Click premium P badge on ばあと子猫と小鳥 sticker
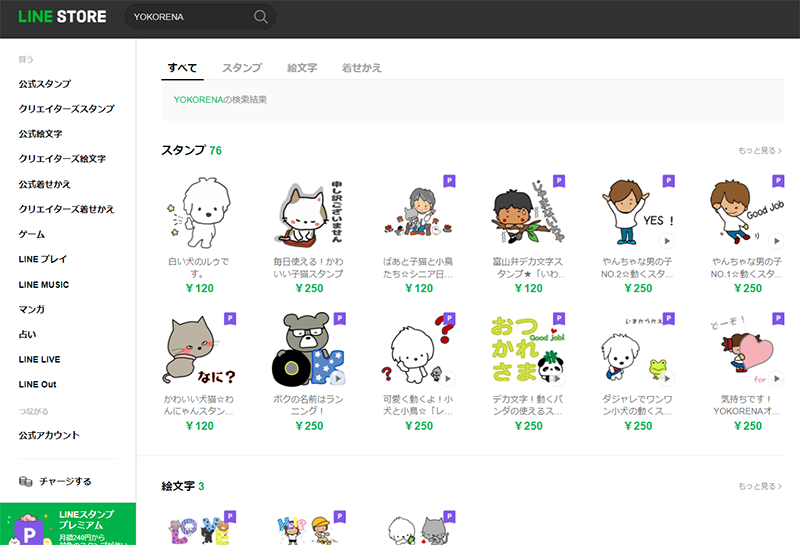The image size is (800, 545). coord(449,181)
